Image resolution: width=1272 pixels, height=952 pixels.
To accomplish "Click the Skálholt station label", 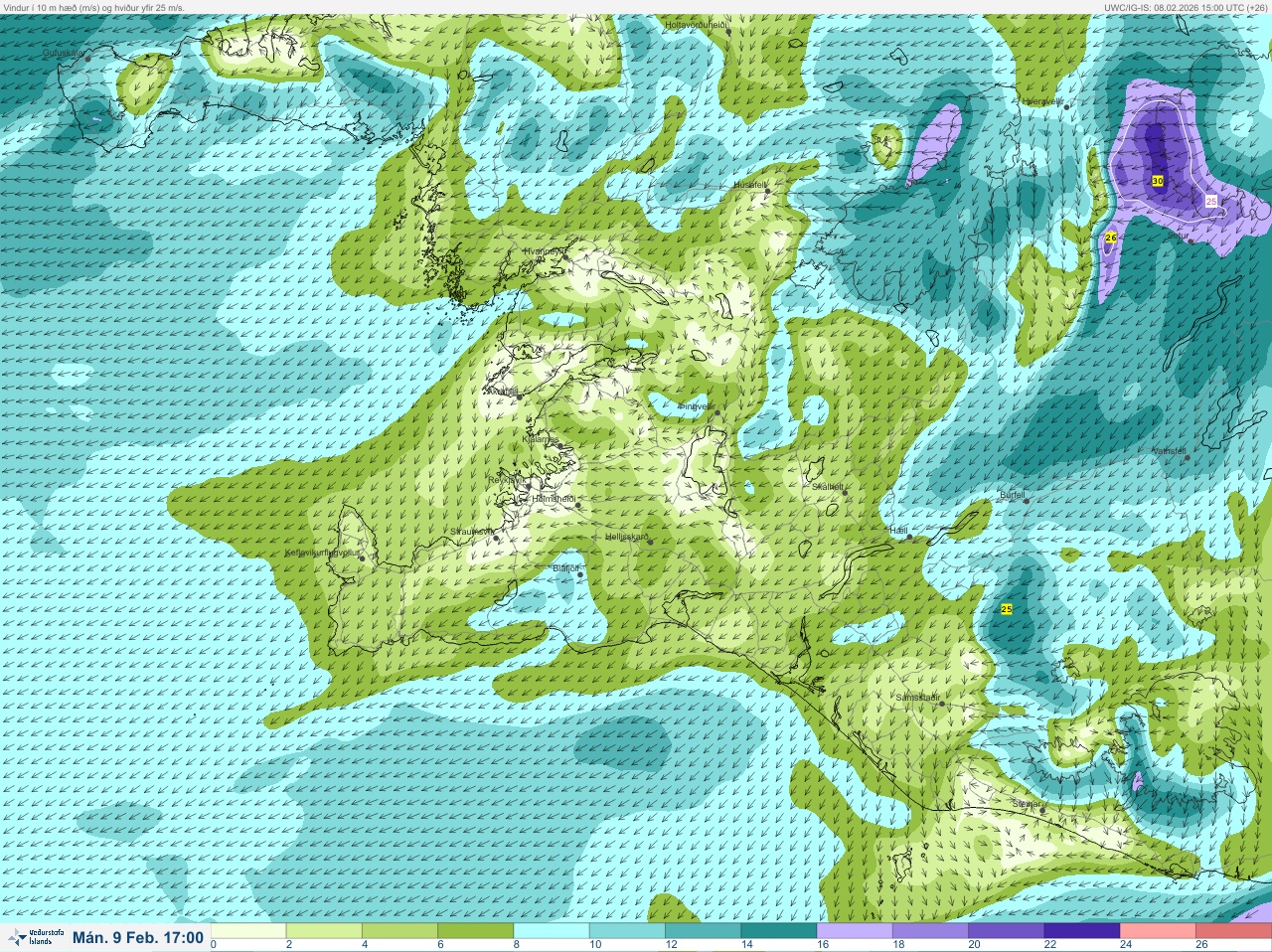I will pos(827,487).
